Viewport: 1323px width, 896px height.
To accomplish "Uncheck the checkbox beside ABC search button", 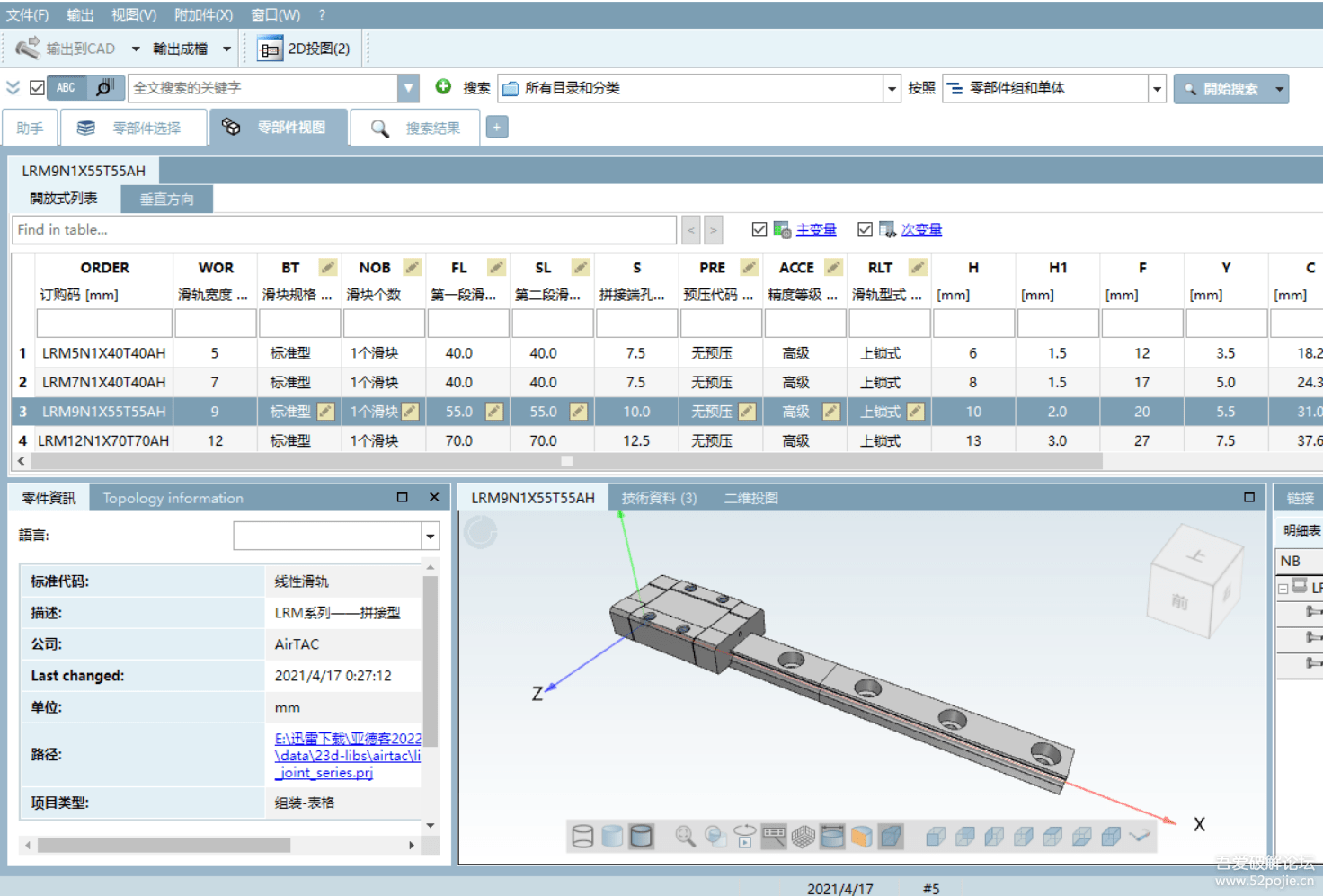I will [x=37, y=87].
